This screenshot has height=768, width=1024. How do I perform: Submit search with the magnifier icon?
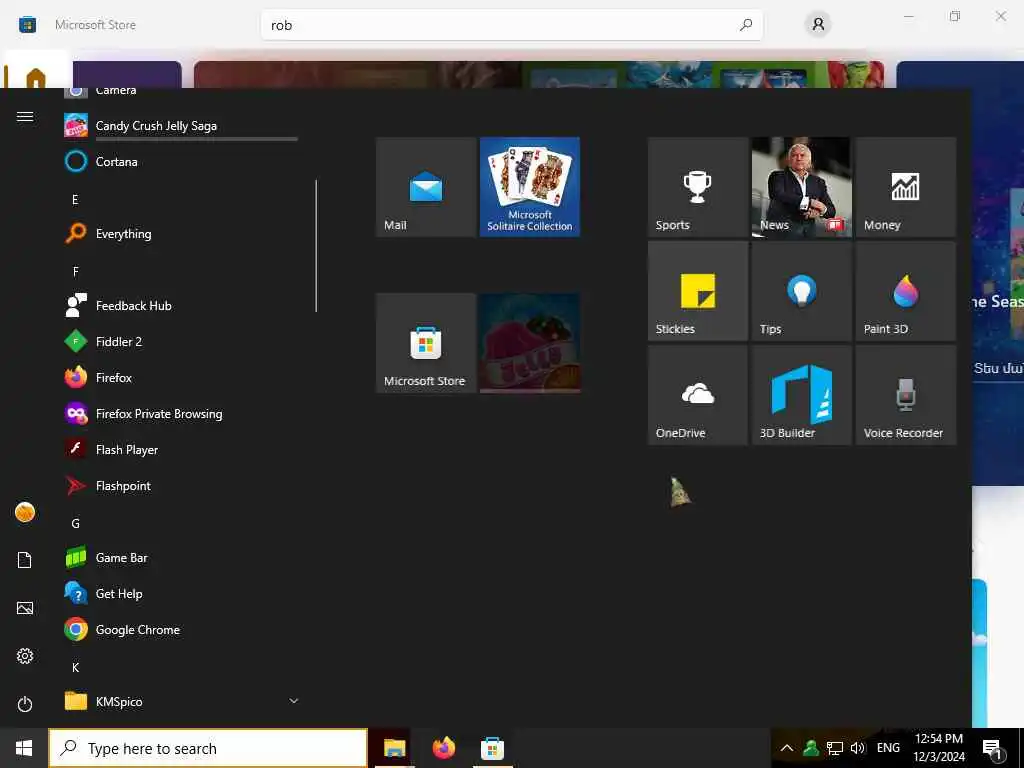746,25
